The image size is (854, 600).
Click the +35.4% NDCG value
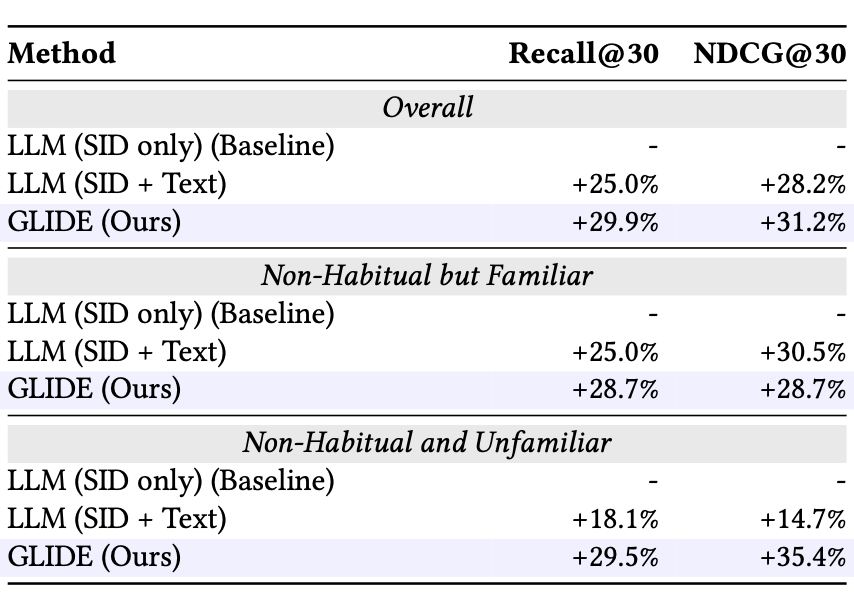[802, 556]
